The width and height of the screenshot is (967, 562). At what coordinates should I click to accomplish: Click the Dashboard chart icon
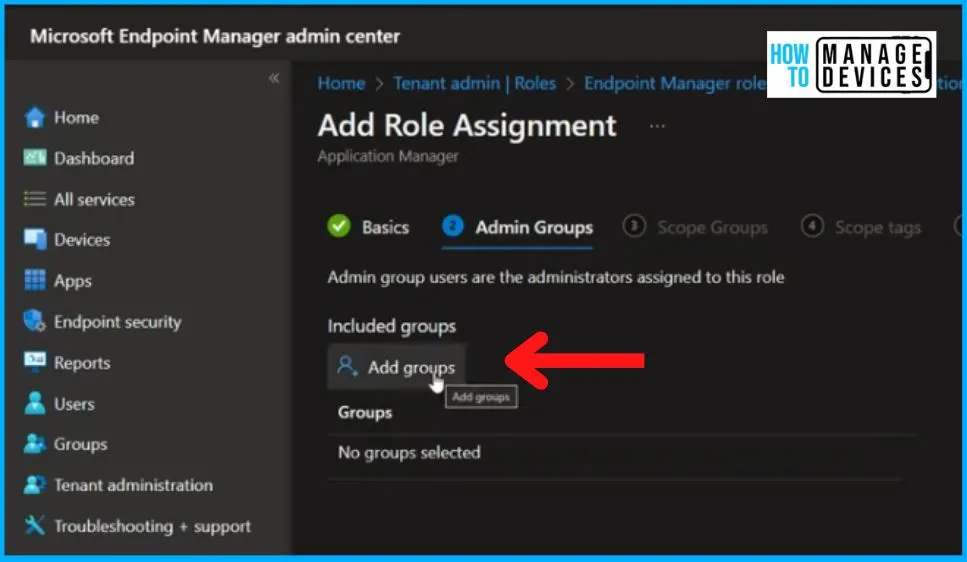point(35,158)
